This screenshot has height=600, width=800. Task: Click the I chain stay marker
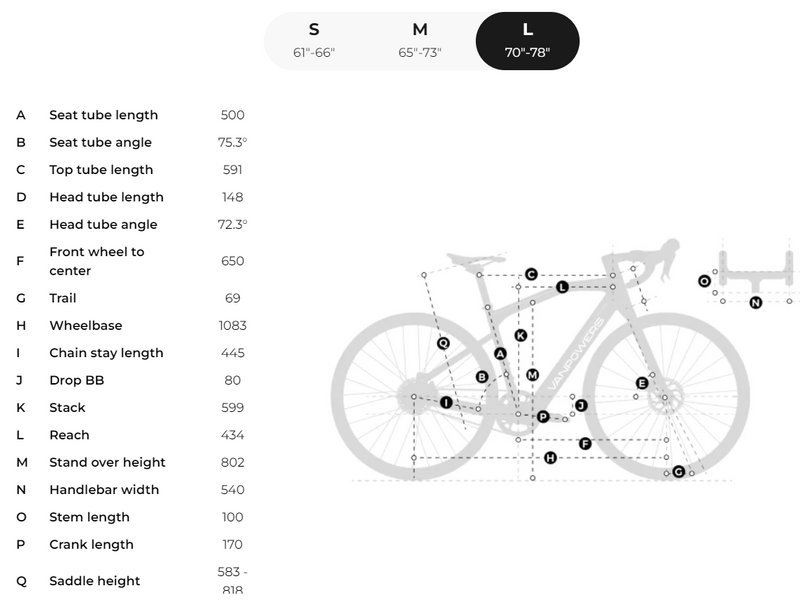pyautogui.click(x=446, y=403)
